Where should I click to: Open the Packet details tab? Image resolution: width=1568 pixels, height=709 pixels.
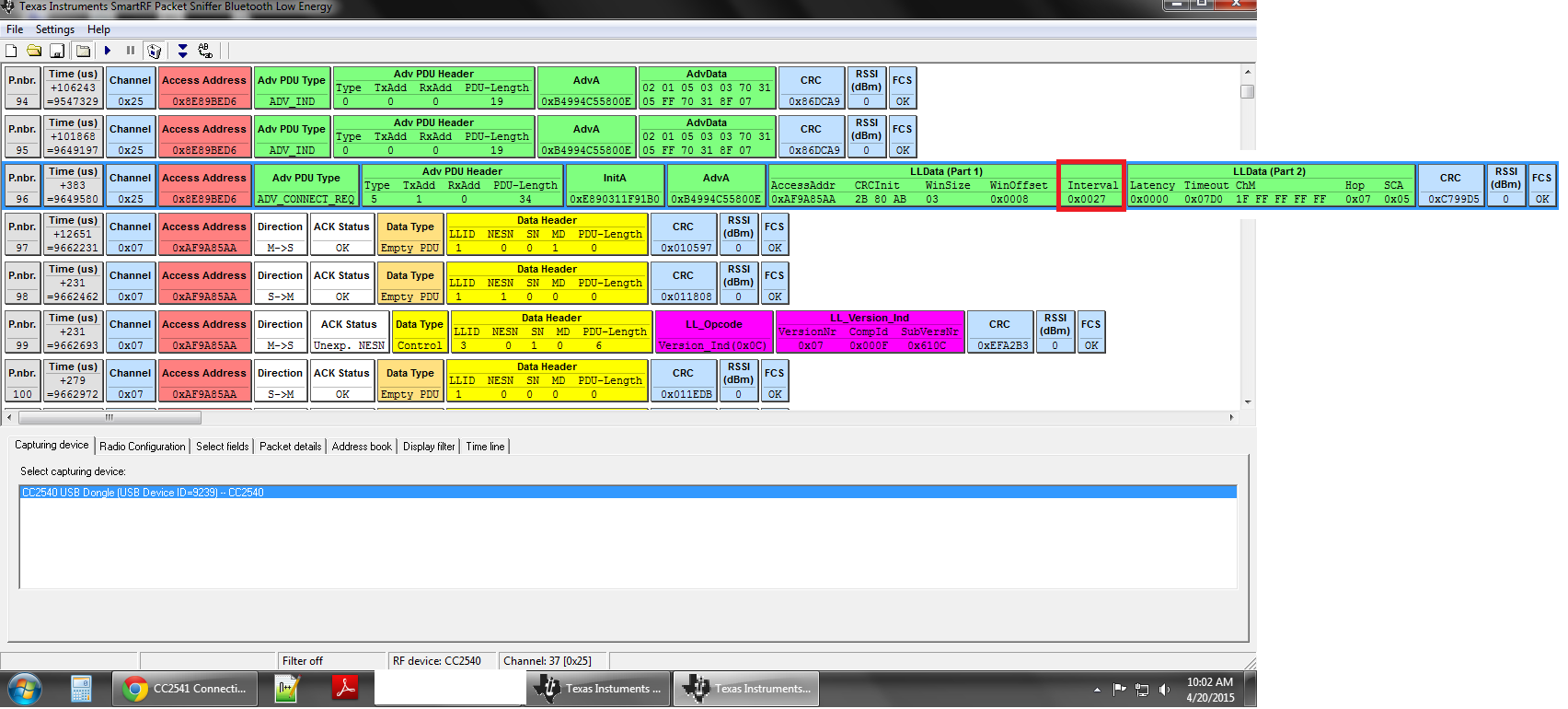[x=291, y=447]
